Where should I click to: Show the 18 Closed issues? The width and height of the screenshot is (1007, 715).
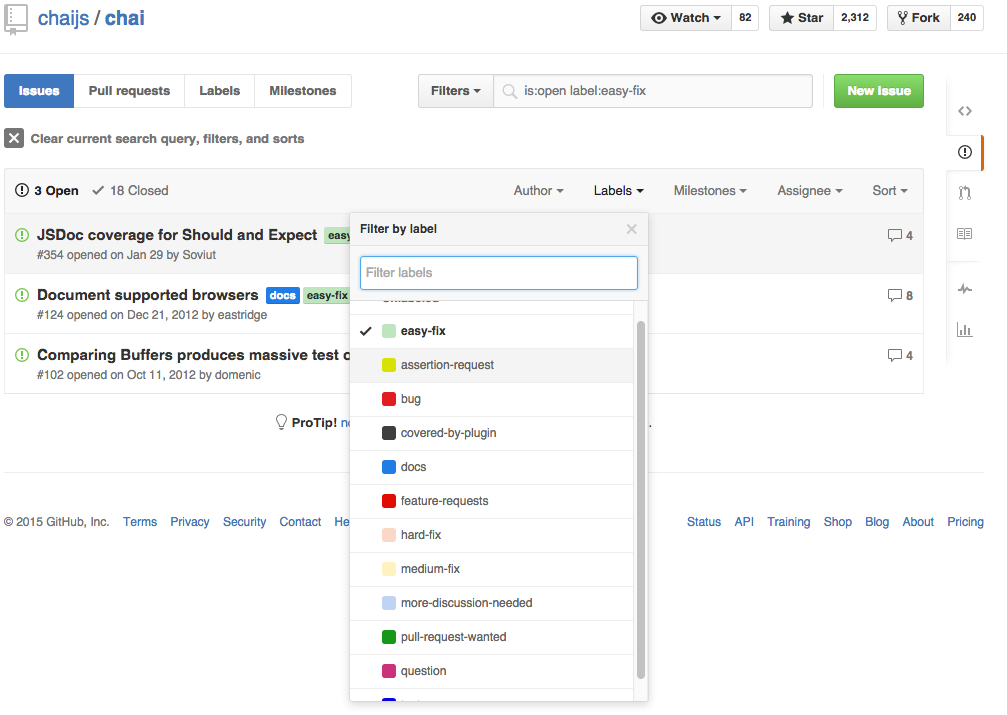coord(130,191)
